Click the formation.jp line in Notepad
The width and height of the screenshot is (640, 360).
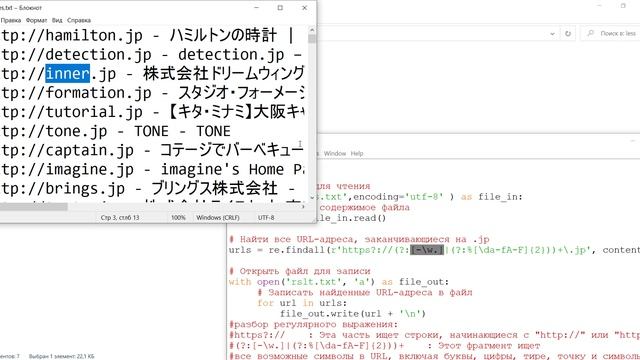coord(152,93)
